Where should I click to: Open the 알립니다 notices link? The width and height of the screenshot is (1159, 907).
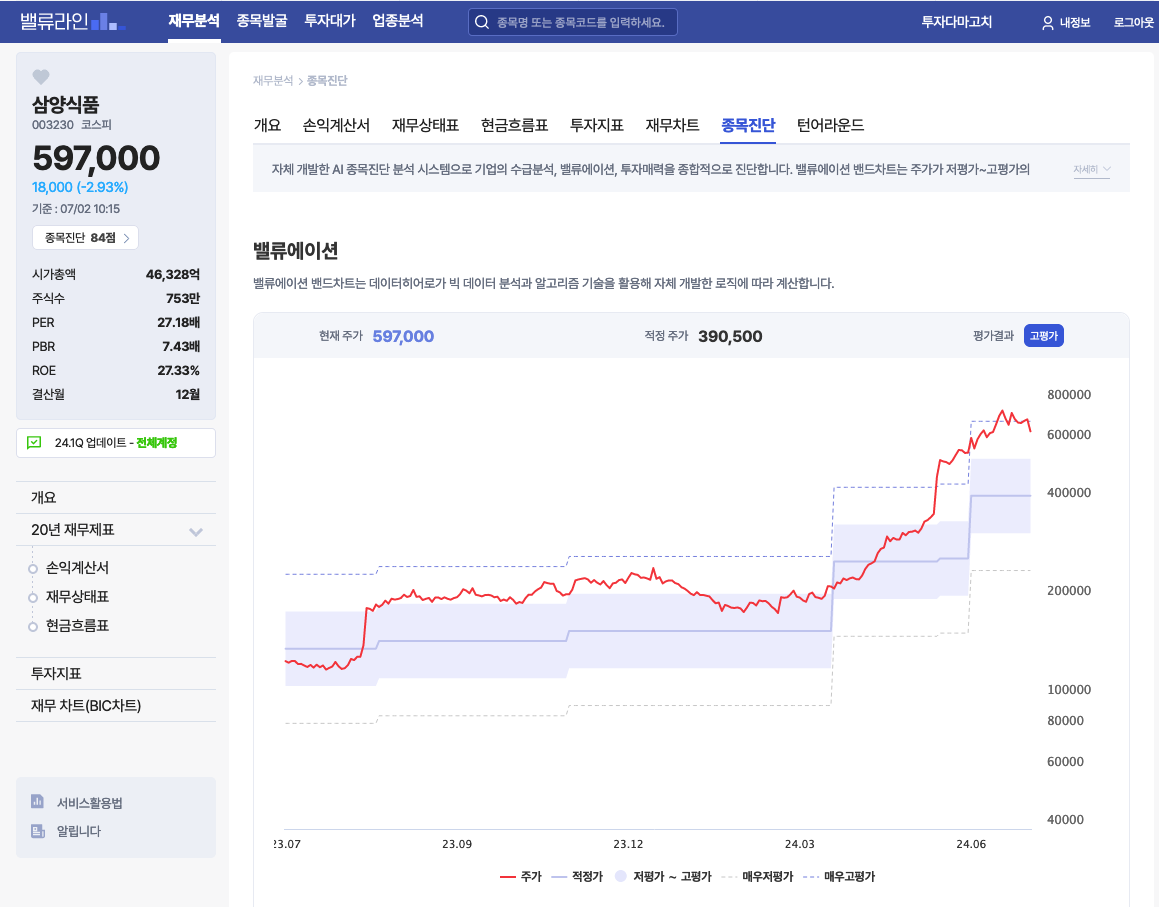point(79,832)
